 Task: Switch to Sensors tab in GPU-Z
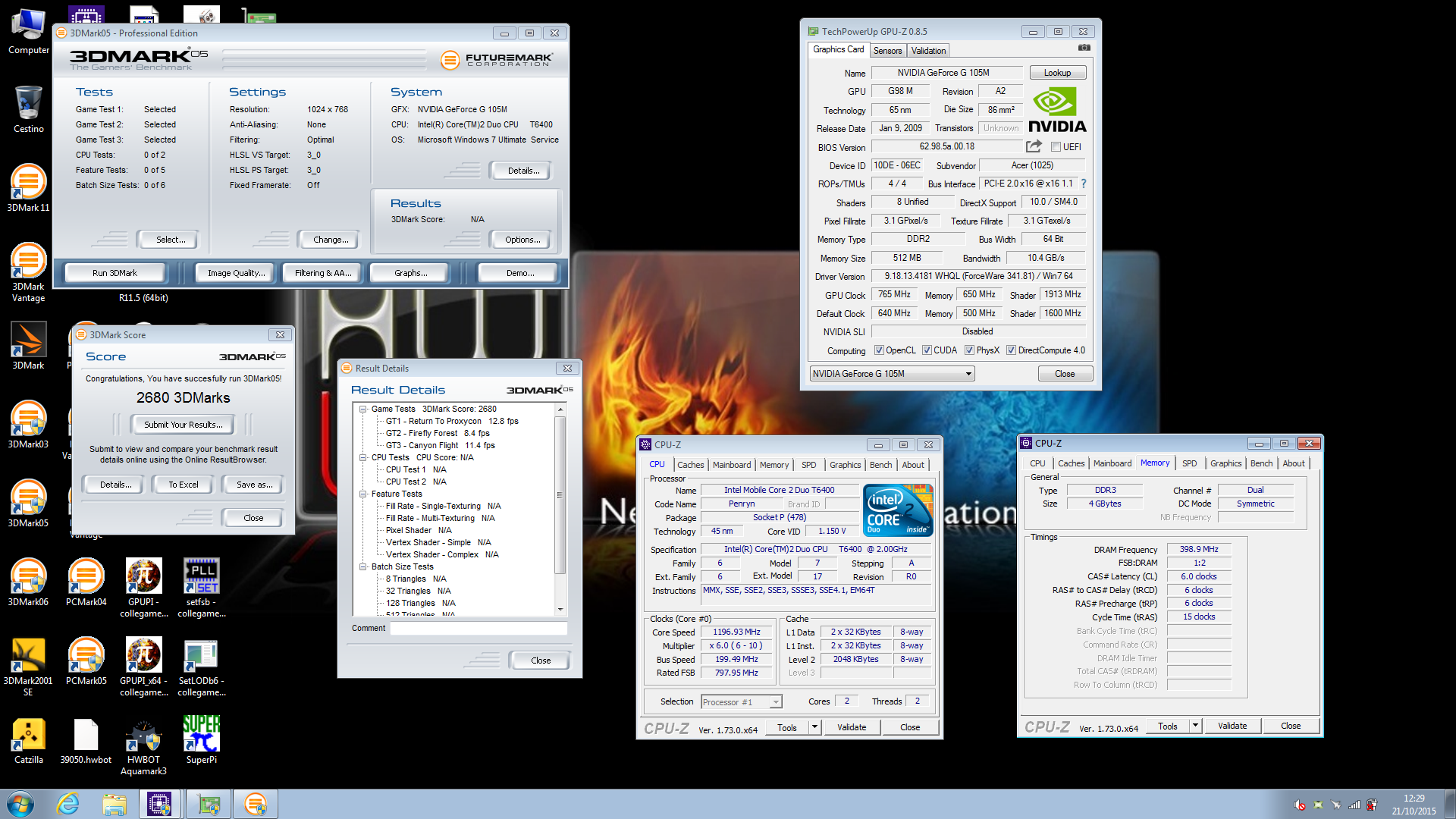[887, 51]
